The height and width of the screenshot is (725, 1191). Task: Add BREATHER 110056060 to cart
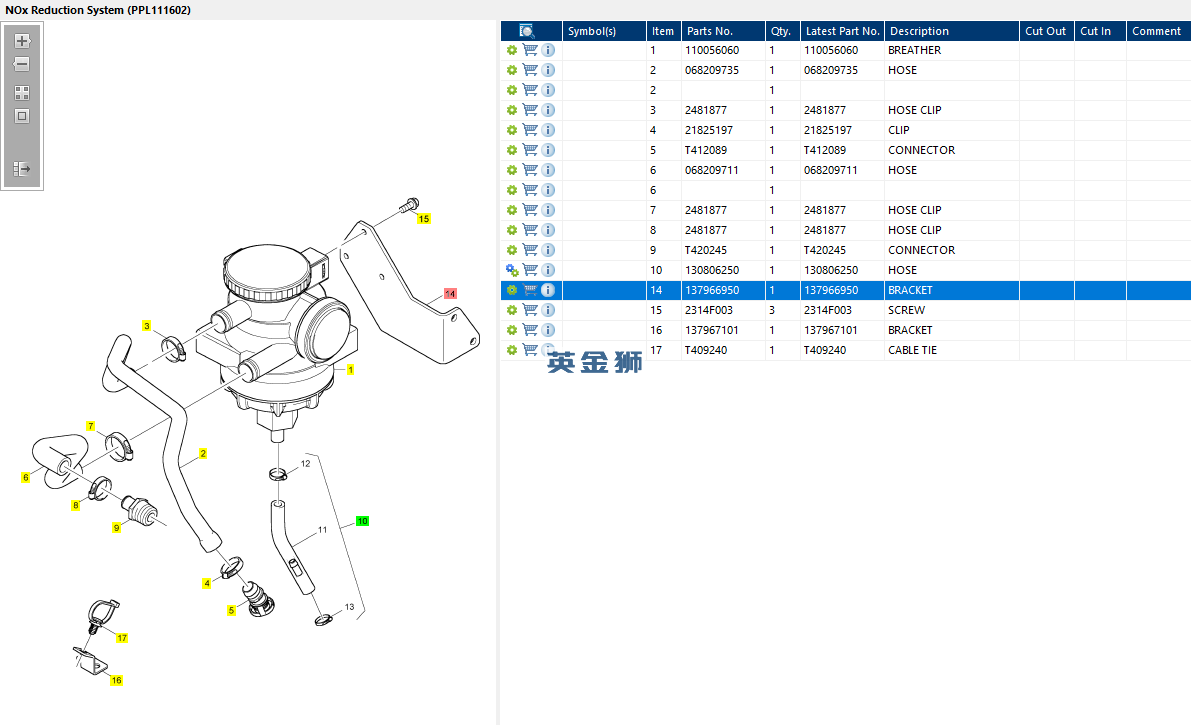coord(530,50)
